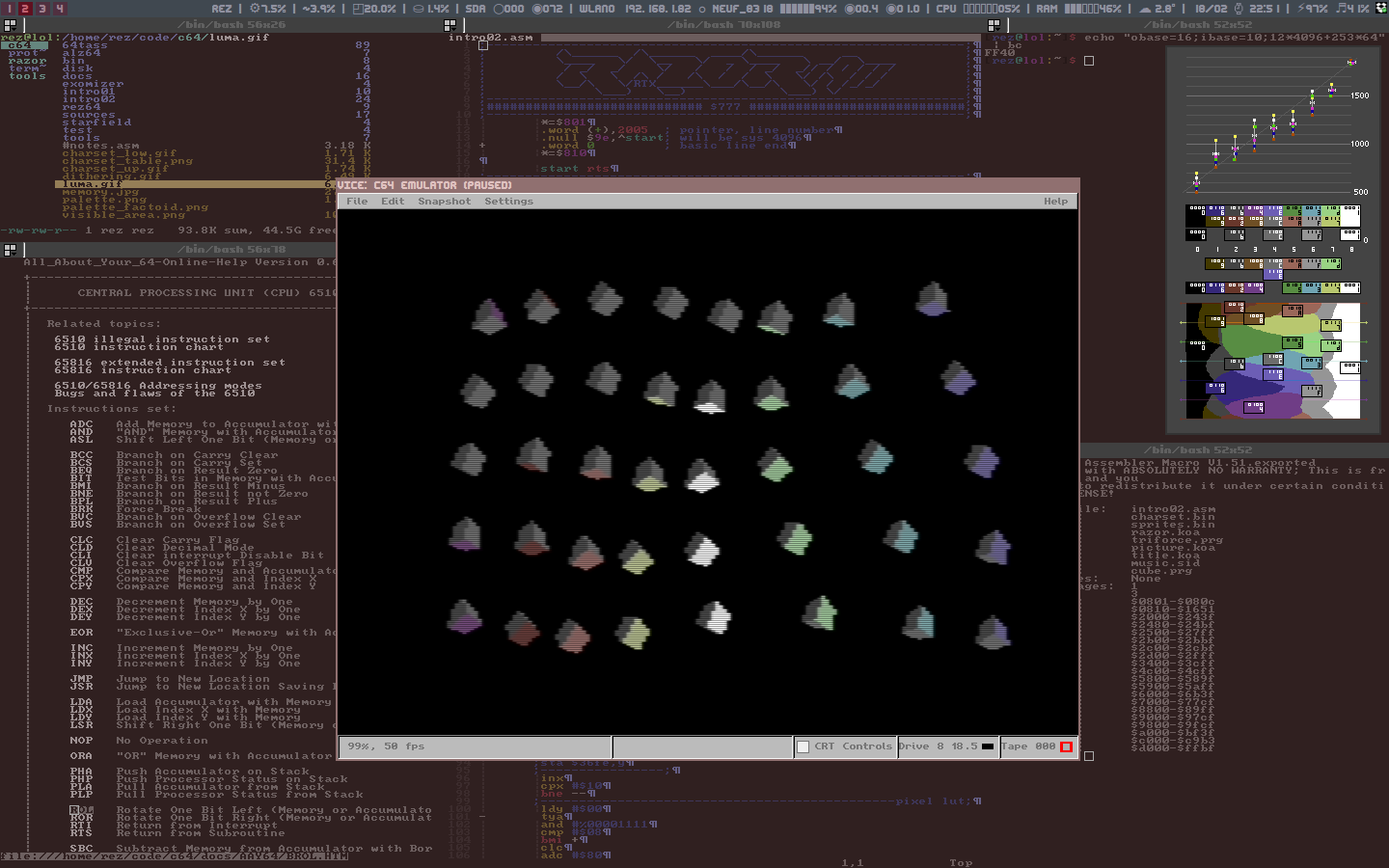Click intro02.asm in assembler output list
1389x868 pixels.
[1173, 509]
